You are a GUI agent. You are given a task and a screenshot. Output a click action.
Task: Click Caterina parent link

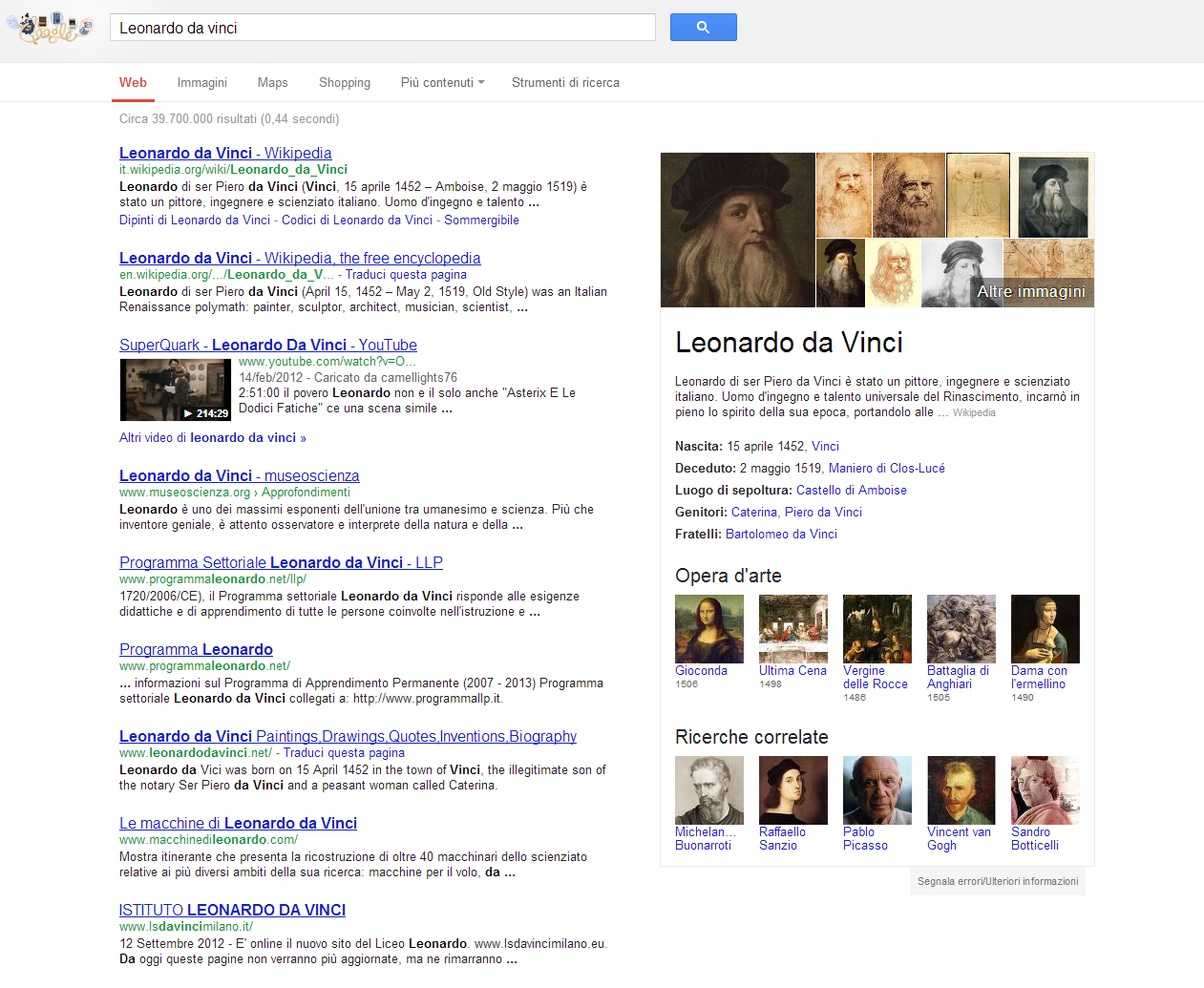(x=754, y=512)
